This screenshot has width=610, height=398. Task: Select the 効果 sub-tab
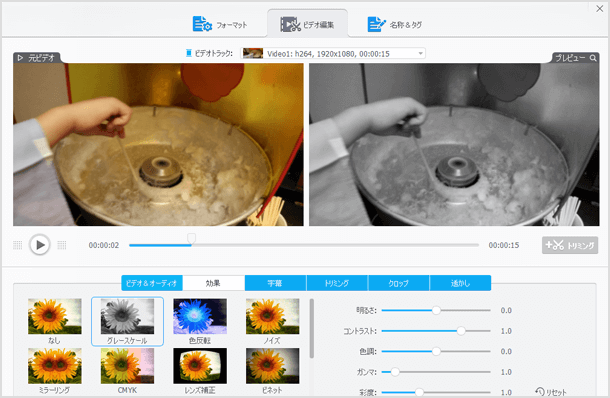coord(214,283)
